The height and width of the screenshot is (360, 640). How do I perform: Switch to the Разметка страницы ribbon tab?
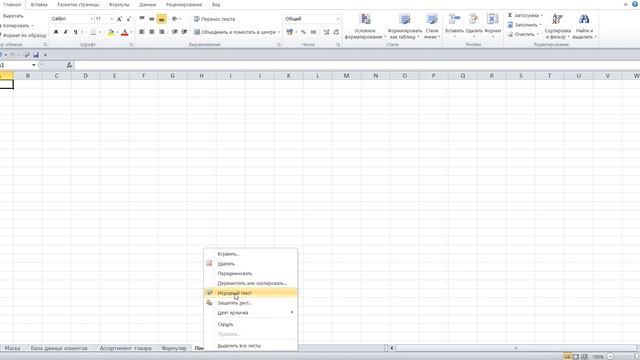(x=78, y=4)
